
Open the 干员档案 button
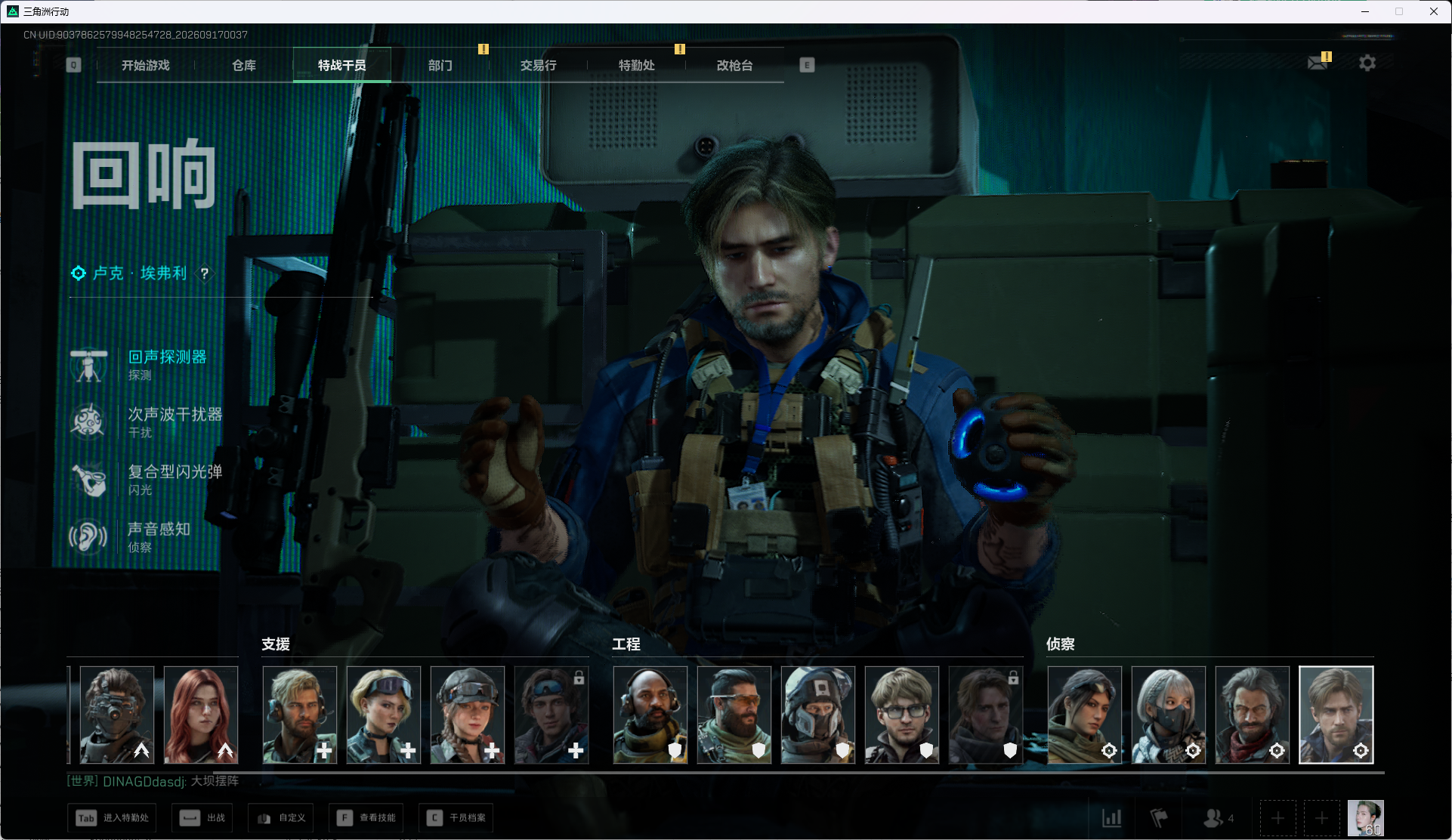click(456, 818)
